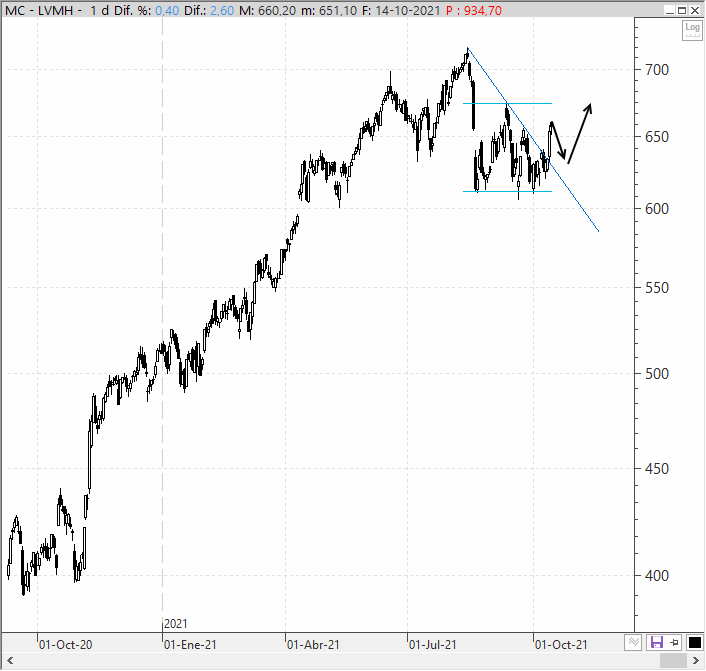
Task: Click the purple save floppy-disk icon
Action: [x=656, y=643]
